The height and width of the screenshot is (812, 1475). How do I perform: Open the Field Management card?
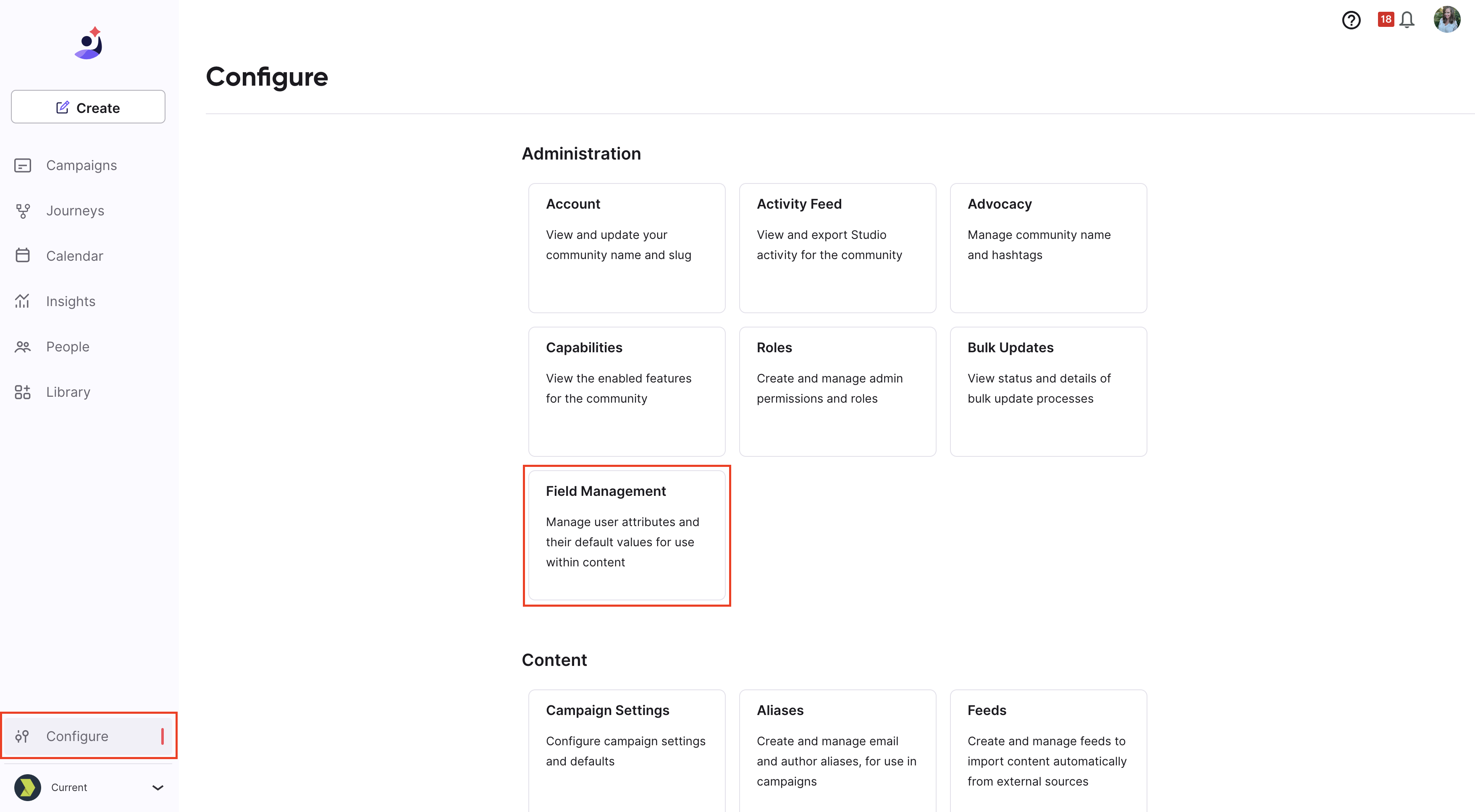(x=627, y=535)
